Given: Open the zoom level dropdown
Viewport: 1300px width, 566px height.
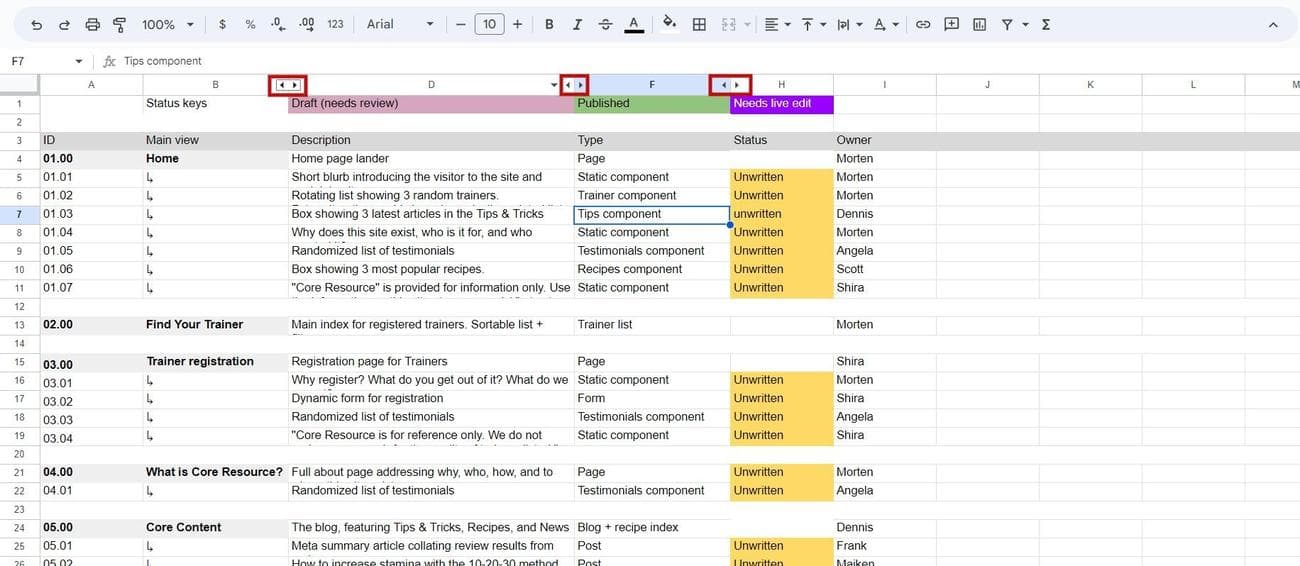Looking at the screenshot, I should (167, 24).
